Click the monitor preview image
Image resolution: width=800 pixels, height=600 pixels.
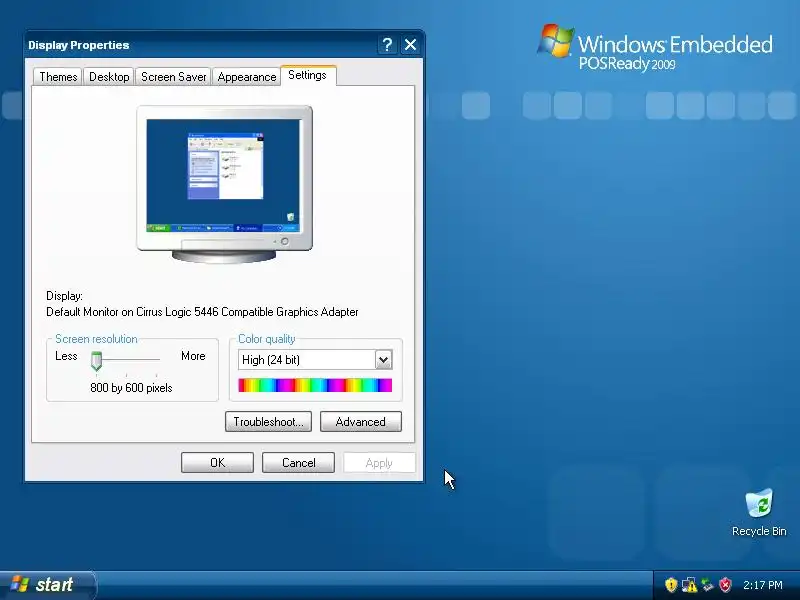coord(224,184)
